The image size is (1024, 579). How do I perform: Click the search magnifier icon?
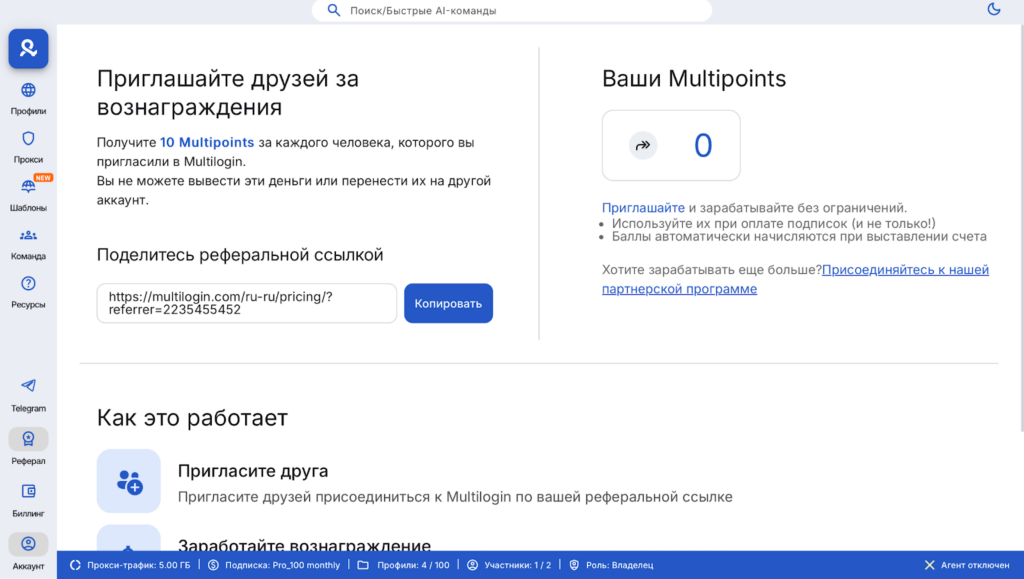334,10
